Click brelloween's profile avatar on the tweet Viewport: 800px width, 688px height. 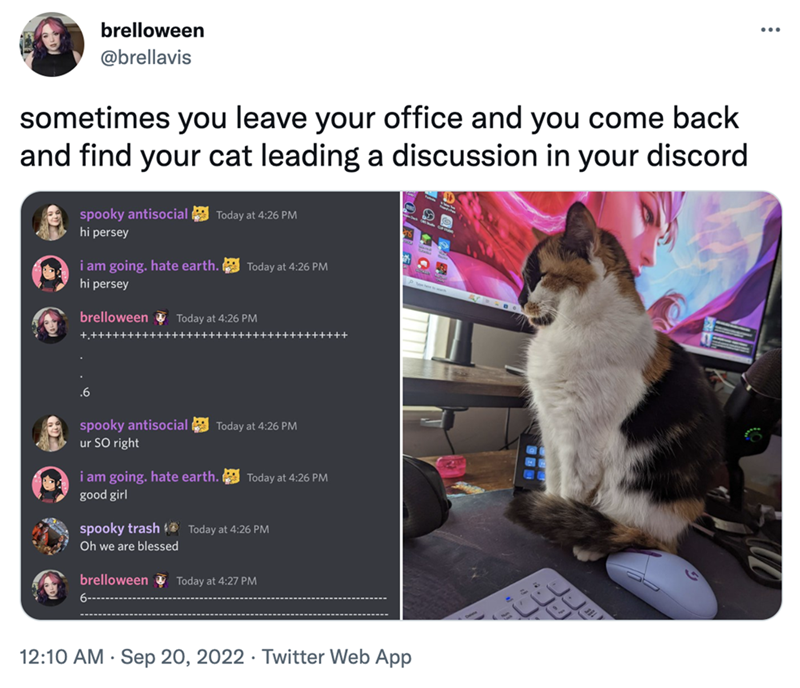tap(52, 45)
